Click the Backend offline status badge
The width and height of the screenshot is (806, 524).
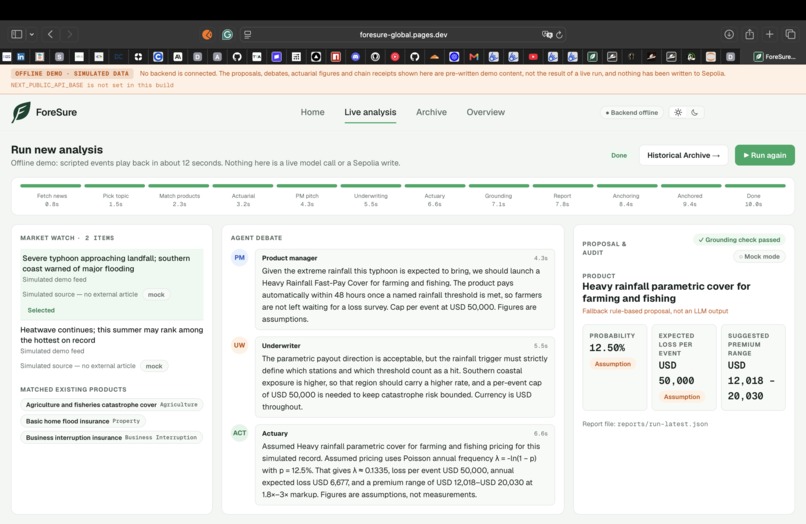(632, 113)
